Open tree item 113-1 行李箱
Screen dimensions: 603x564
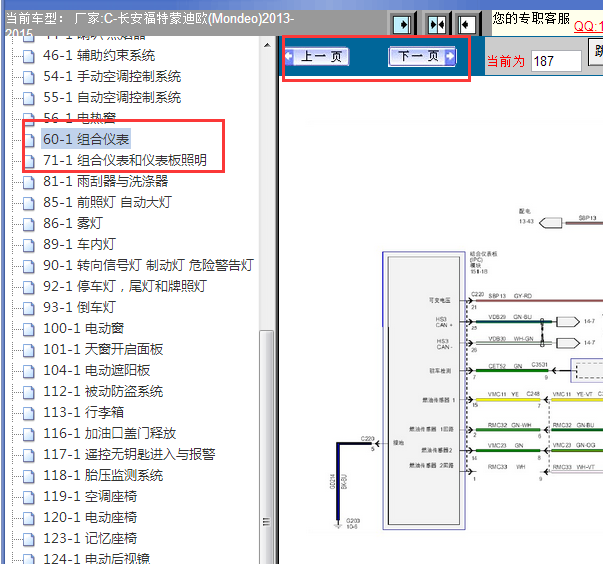pos(83,413)
